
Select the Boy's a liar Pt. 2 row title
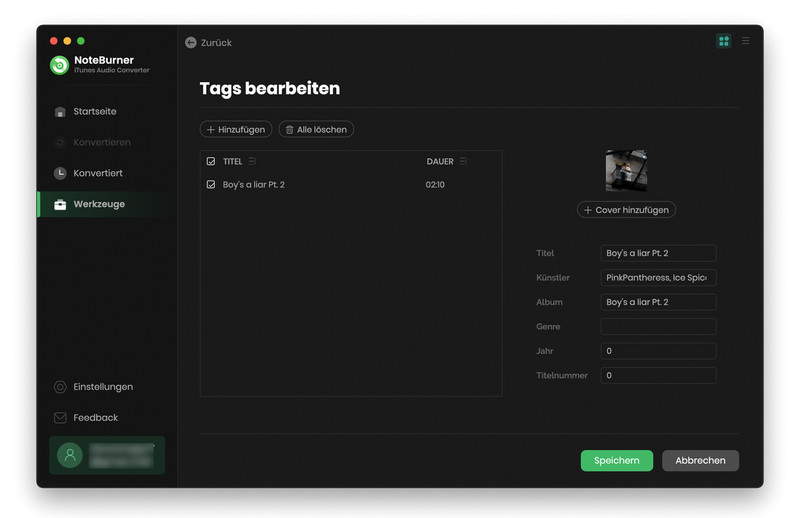point(254,184)
